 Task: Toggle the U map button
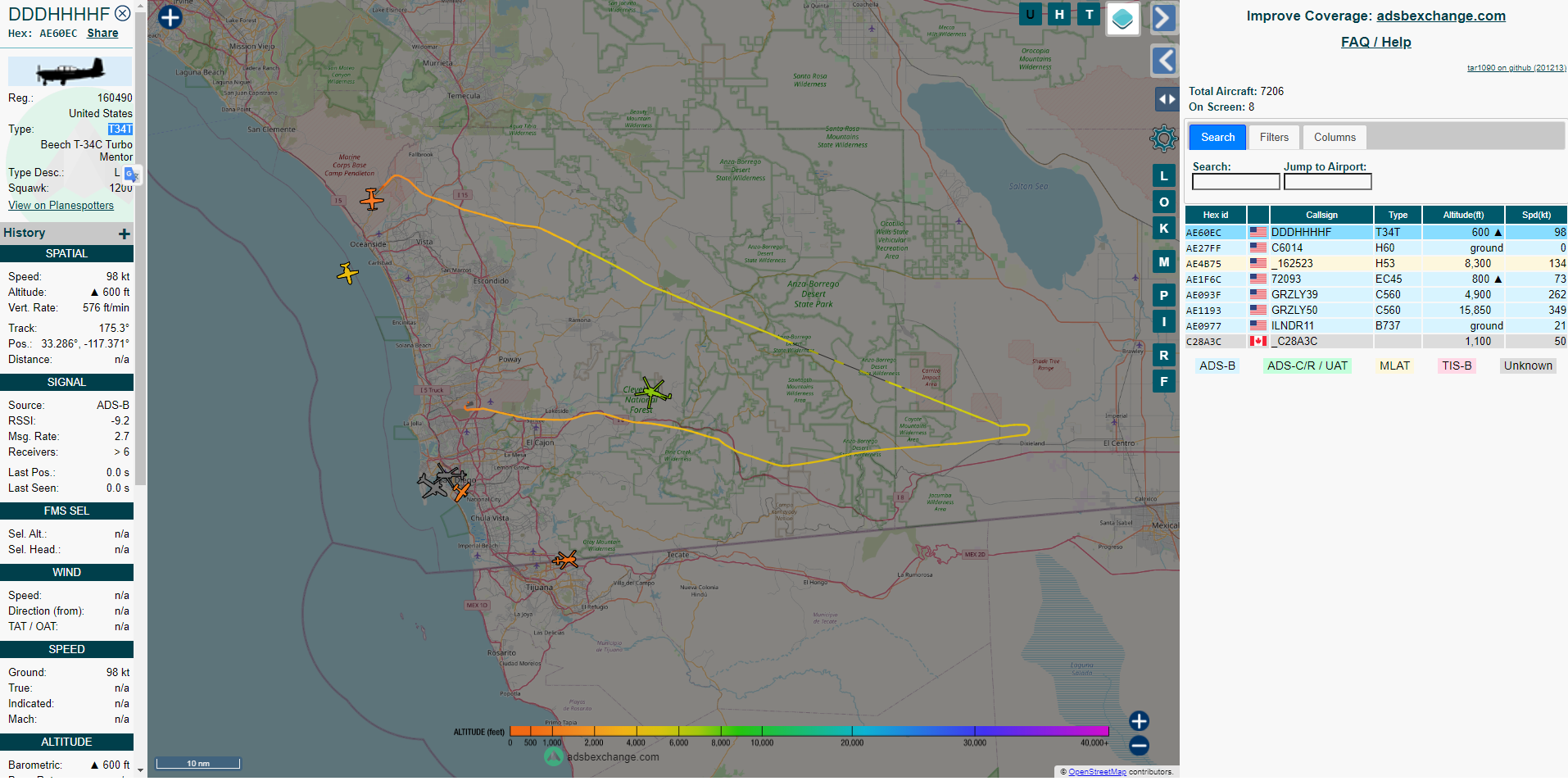pyautogui.click(x=1030, y=14)
